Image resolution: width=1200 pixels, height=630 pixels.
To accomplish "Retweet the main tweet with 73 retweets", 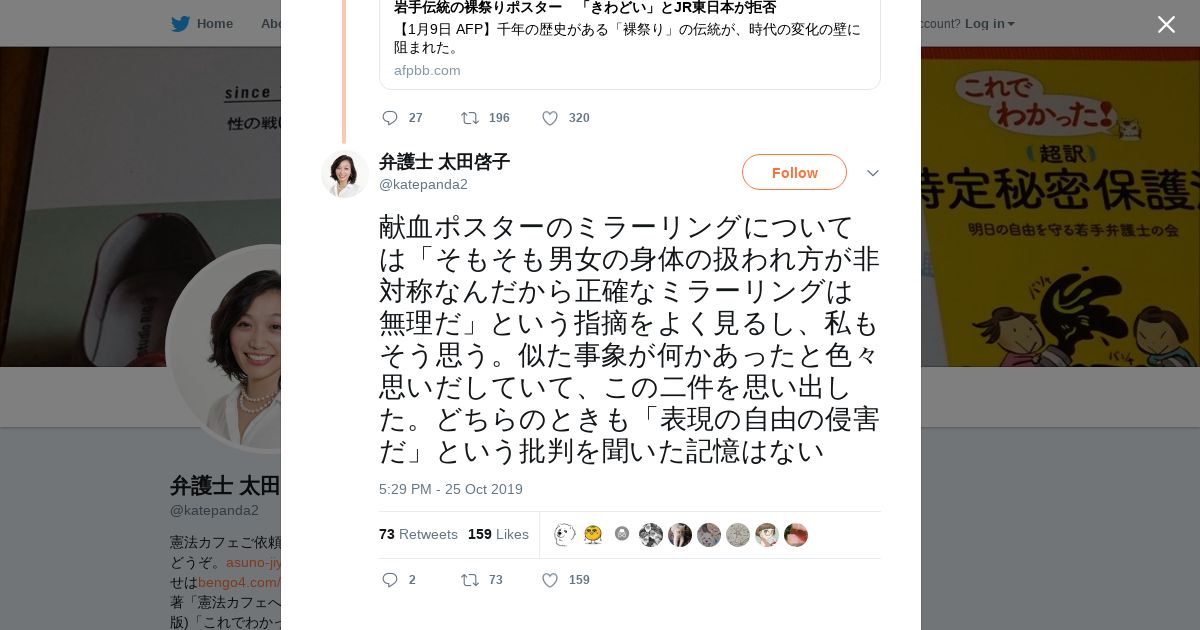I will coord(469,580).
